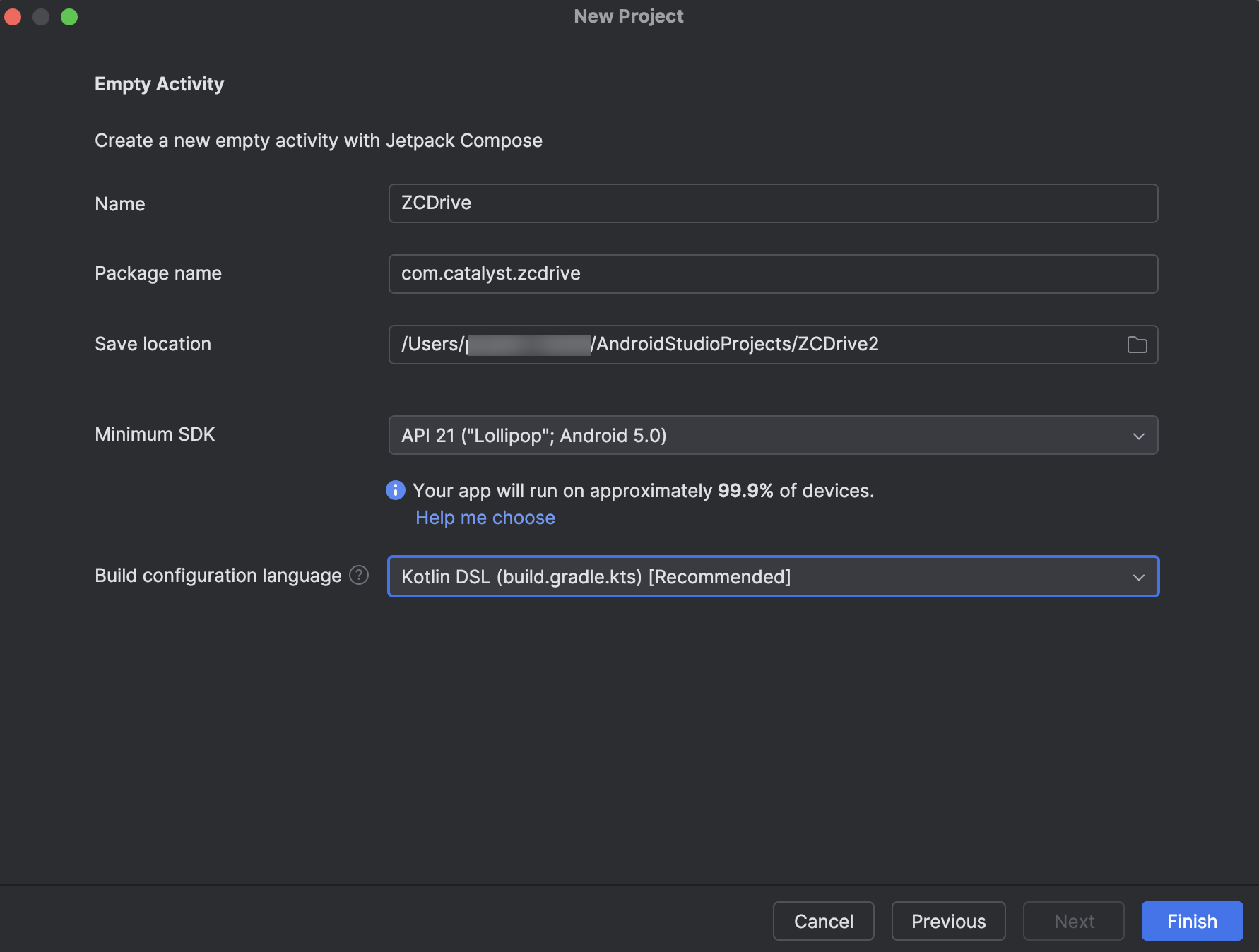Click the green maximize window button

(69, 16)
